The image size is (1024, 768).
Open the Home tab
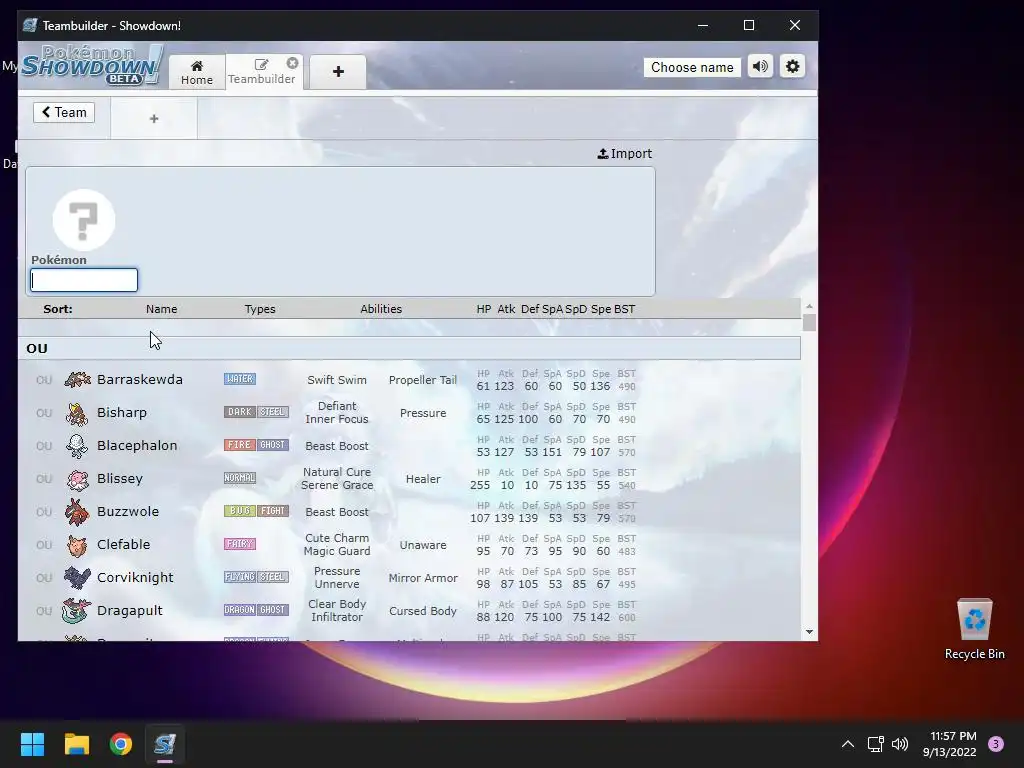tap(197, 72)
